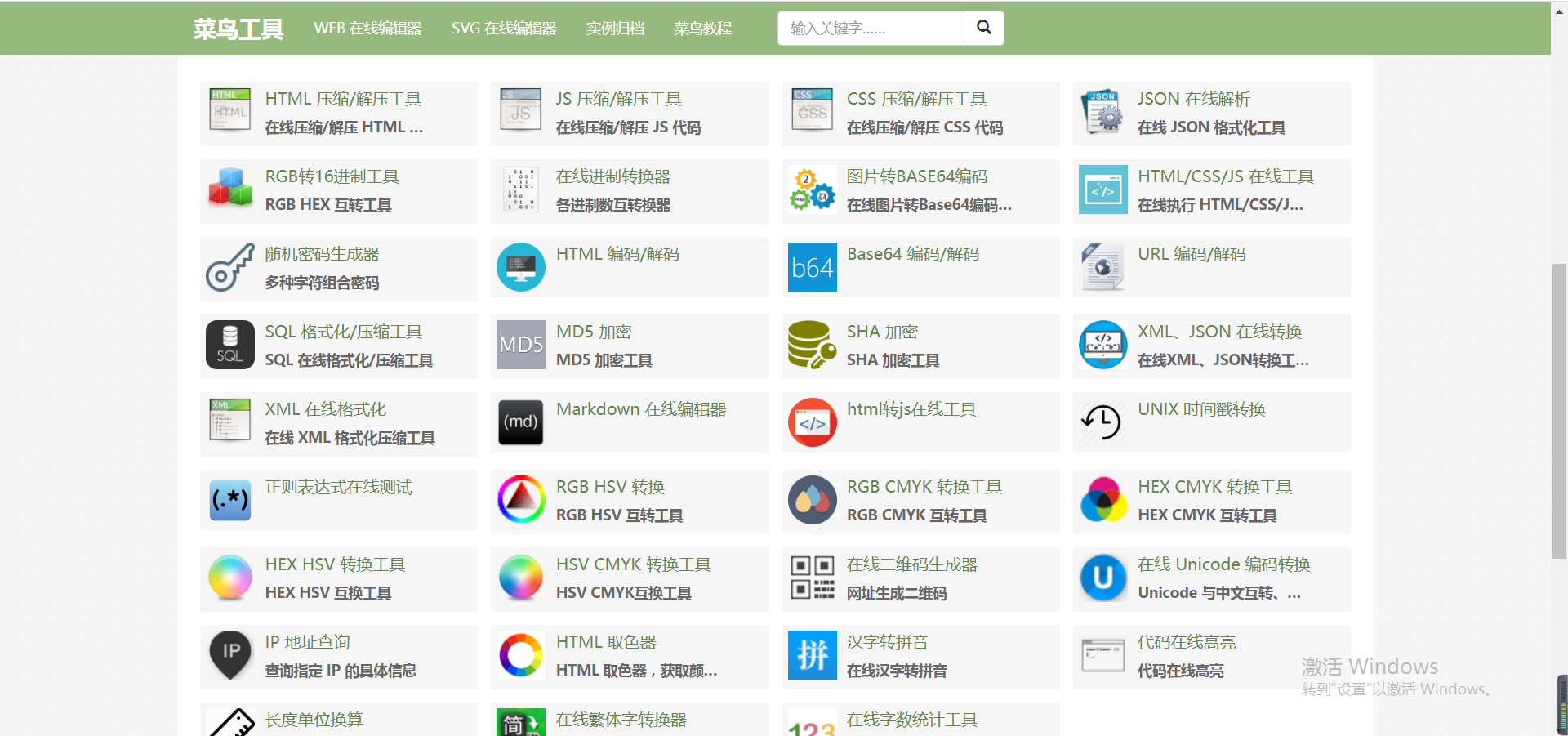Click 'SHA 加密工具' description text
This screenshot has width=1568, height=736.
893,360
